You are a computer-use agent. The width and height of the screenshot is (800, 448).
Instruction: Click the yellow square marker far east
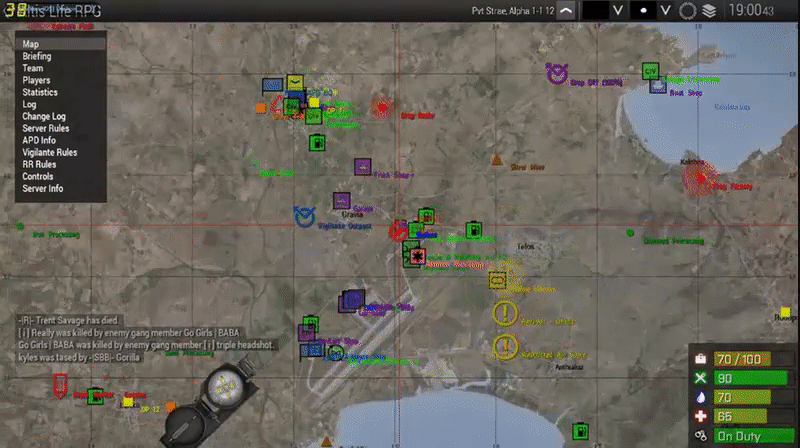pos(785,312)
